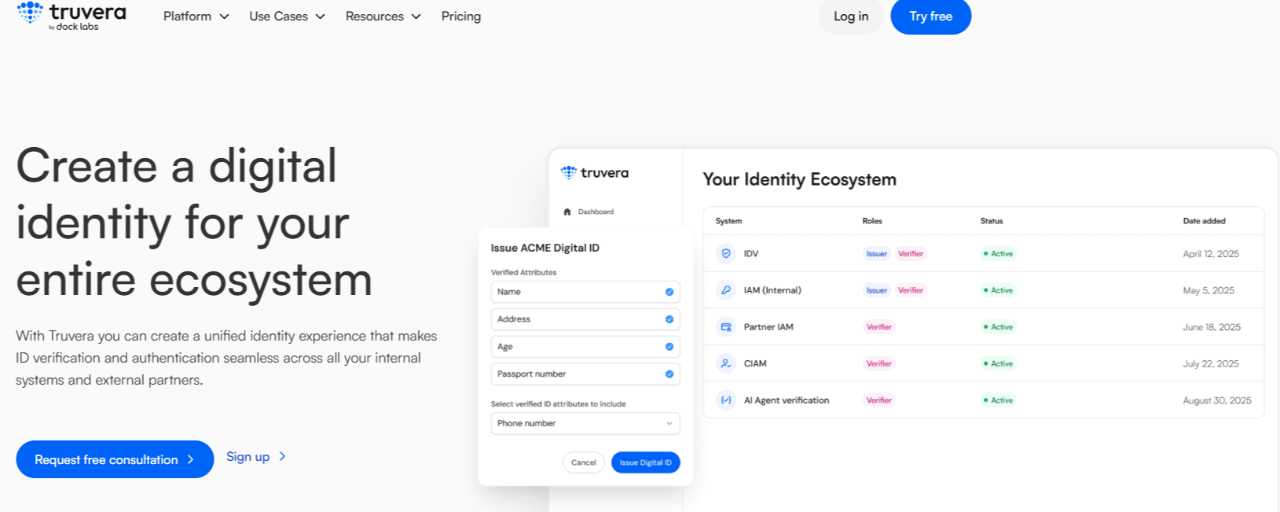This screenshot has height=512, width=1280.
Task: Click the Your Identity Ecosystem heading
Action: tap(799, 180)
